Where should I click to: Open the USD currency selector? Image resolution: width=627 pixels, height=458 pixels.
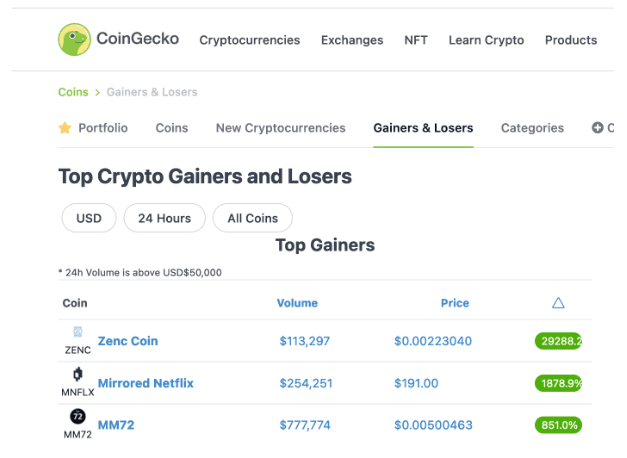(89, 218)
